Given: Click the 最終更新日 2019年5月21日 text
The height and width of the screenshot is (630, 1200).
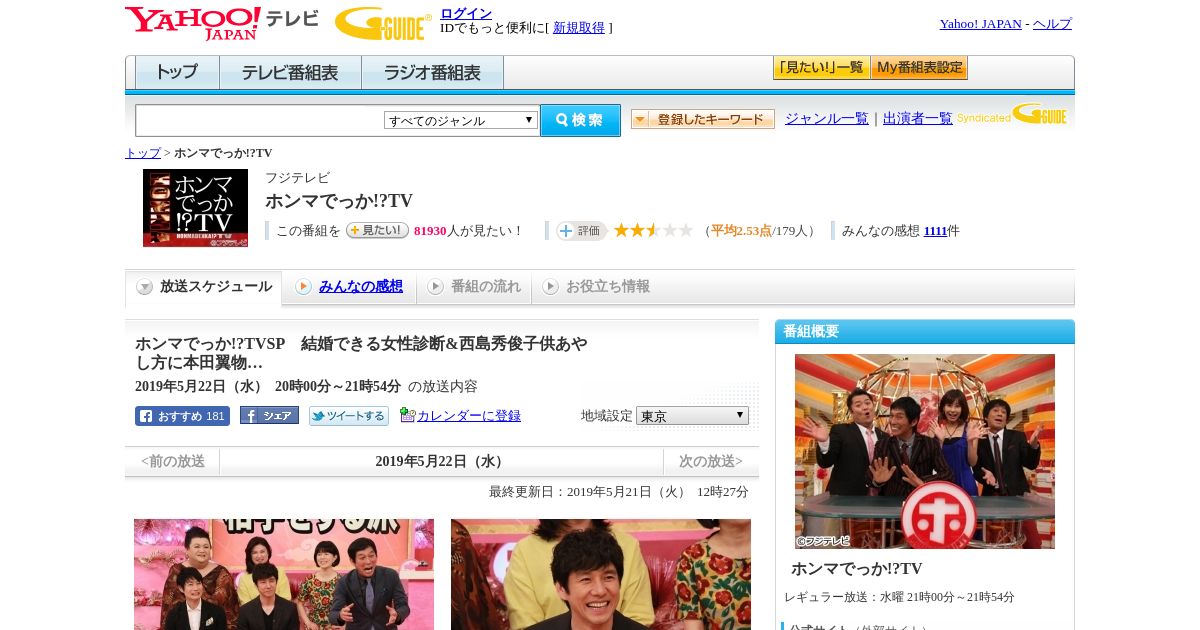Looking at the screenshot, I should pyautogui.click(x=619, y=492).
